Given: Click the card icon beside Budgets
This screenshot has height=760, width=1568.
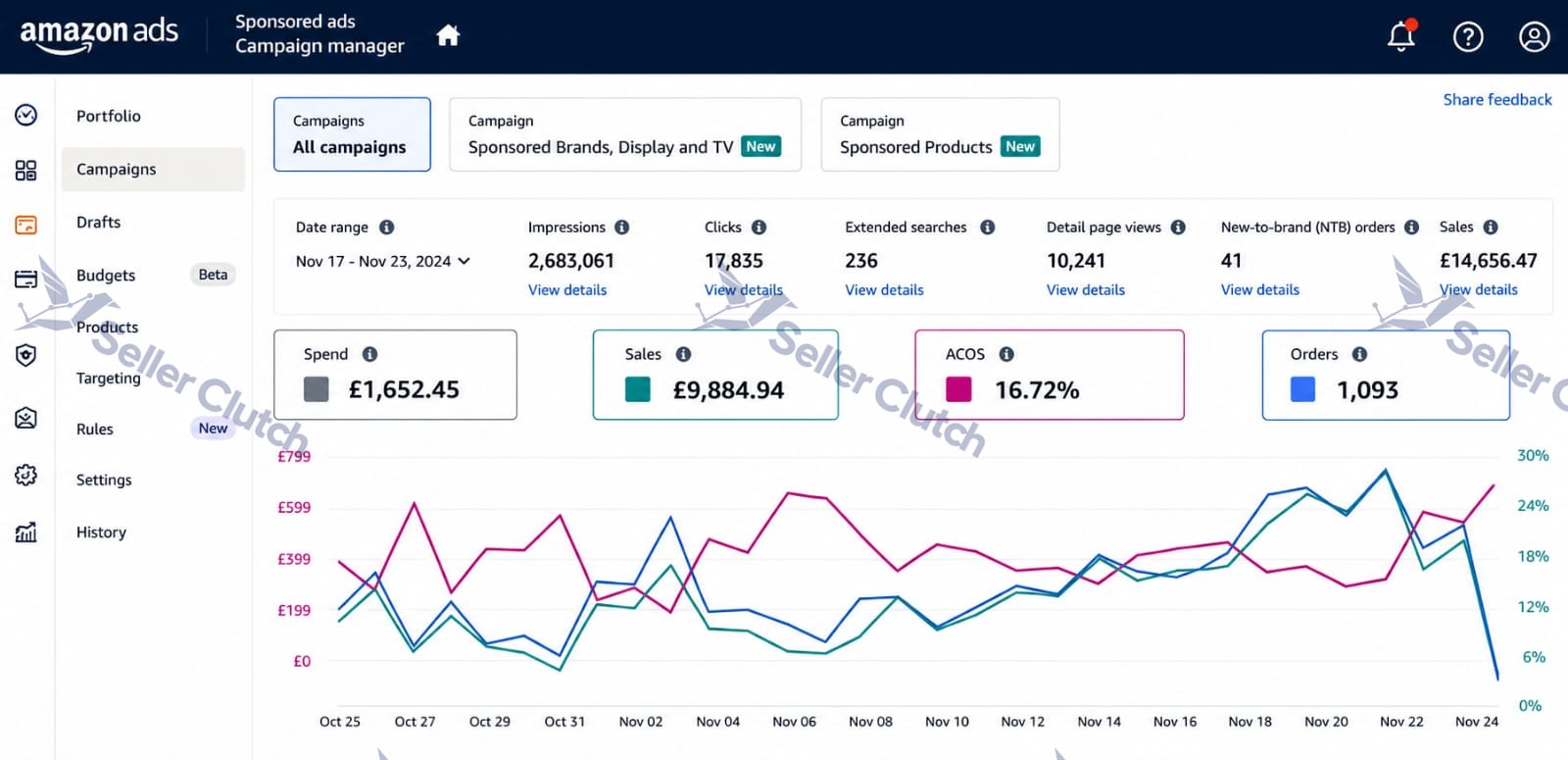Looking at the screenshot, I should pyautogui.click(x=26, y=279).
